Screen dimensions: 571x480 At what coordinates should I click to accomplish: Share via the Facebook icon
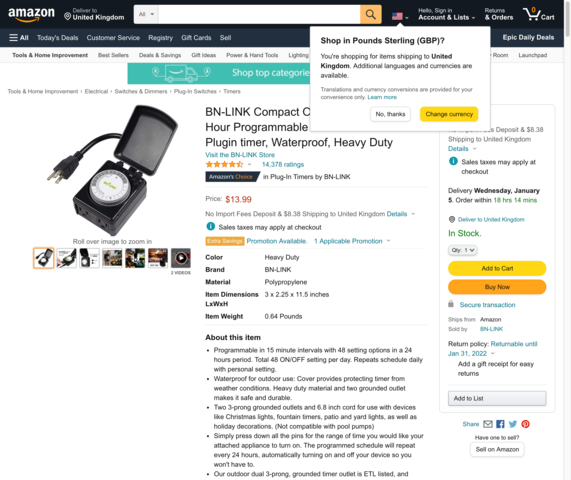(500, 424)
